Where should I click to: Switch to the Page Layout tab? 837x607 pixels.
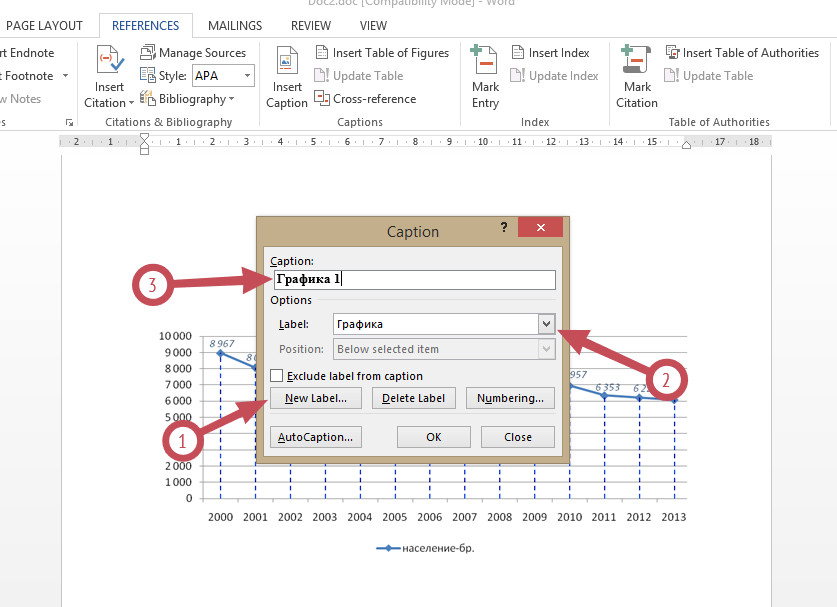[44, 26]
